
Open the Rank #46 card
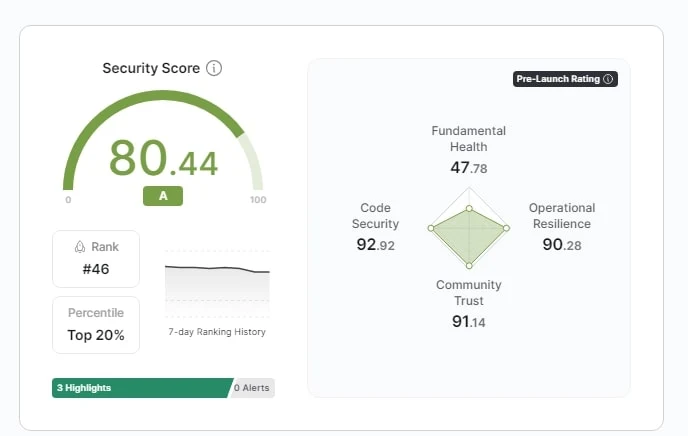(96, 259)
